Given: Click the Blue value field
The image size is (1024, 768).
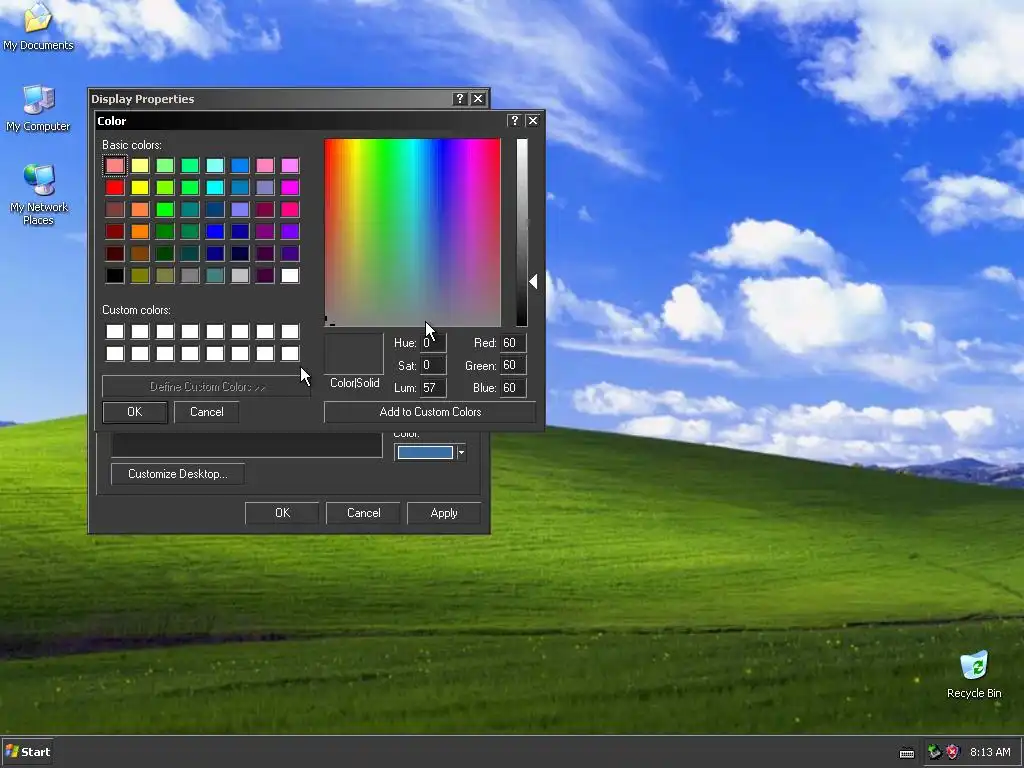Looking at the screenshot, I should point(513,387).
